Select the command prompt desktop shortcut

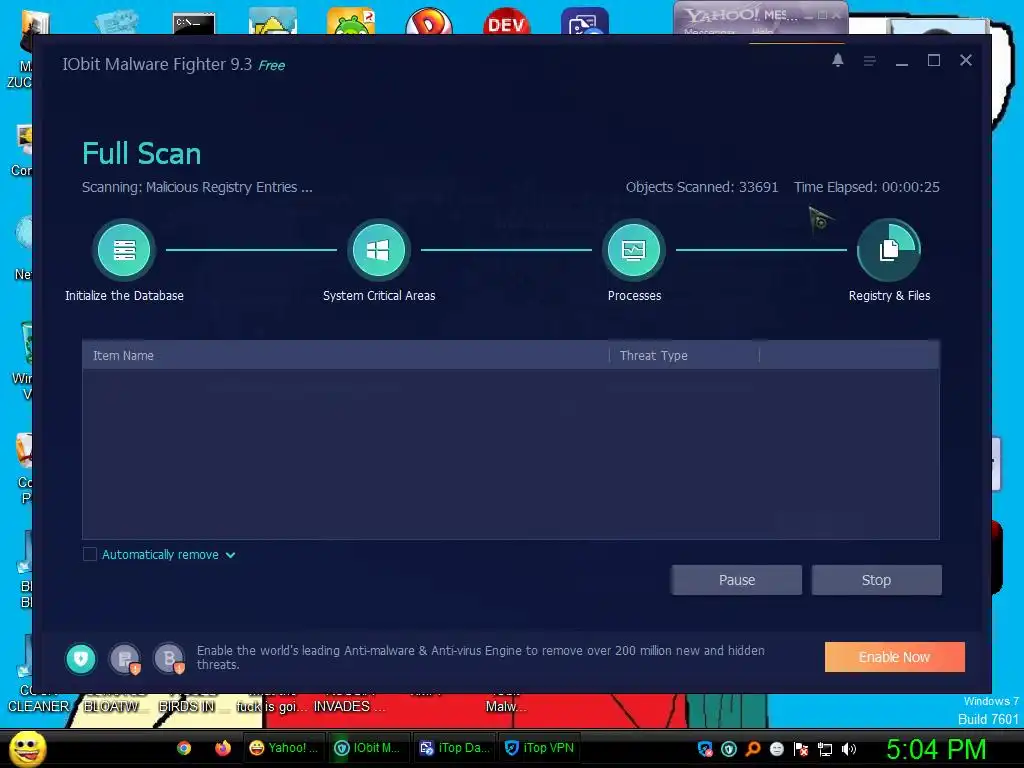point(194,23)
